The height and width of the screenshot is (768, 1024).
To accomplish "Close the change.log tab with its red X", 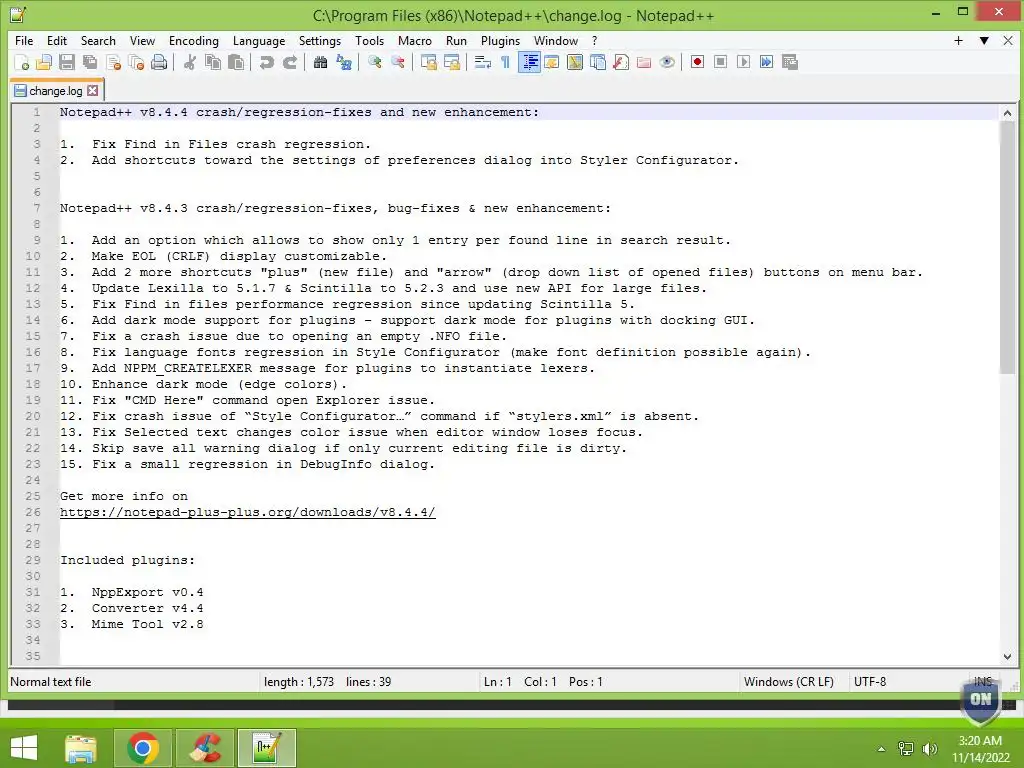I will tap(93, 91).
